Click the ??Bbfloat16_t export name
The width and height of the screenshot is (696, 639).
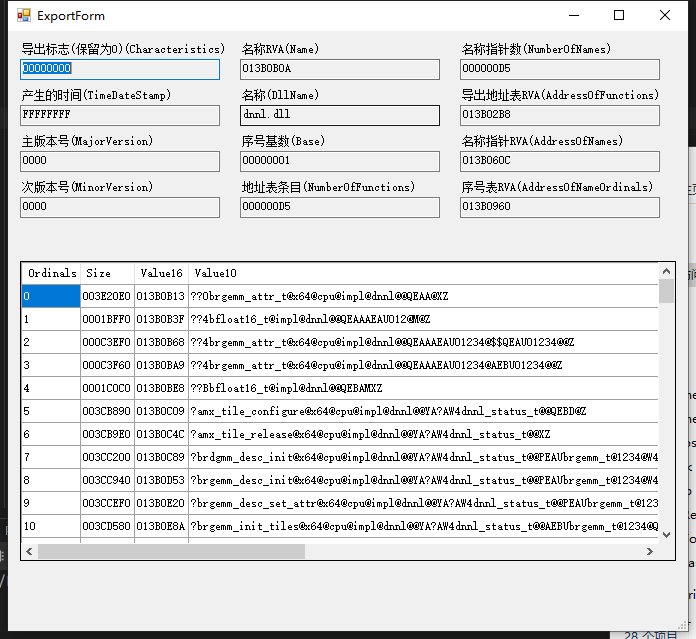(423, 388)
